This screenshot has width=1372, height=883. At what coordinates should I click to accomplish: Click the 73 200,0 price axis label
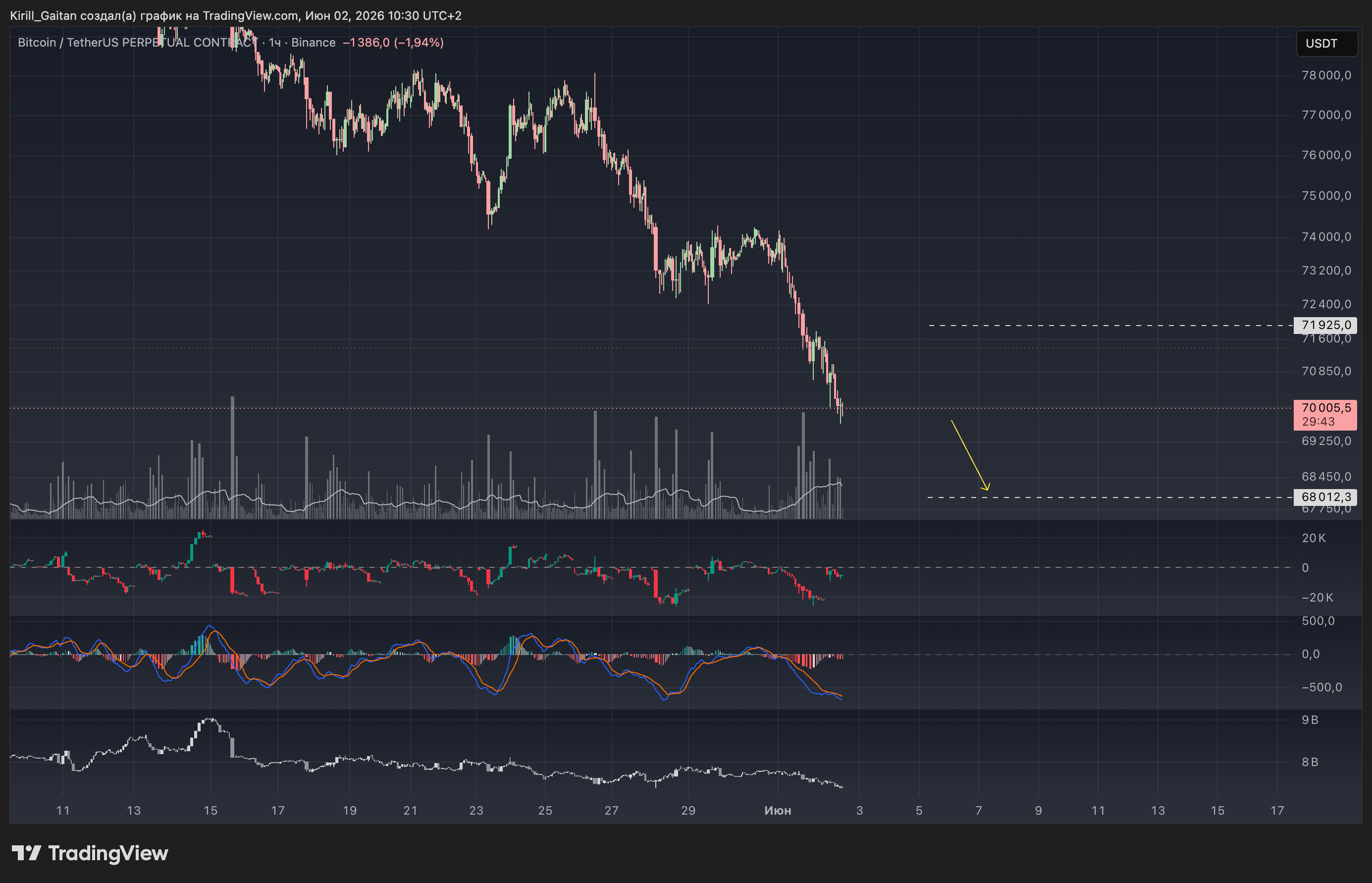click(1326, 271)
